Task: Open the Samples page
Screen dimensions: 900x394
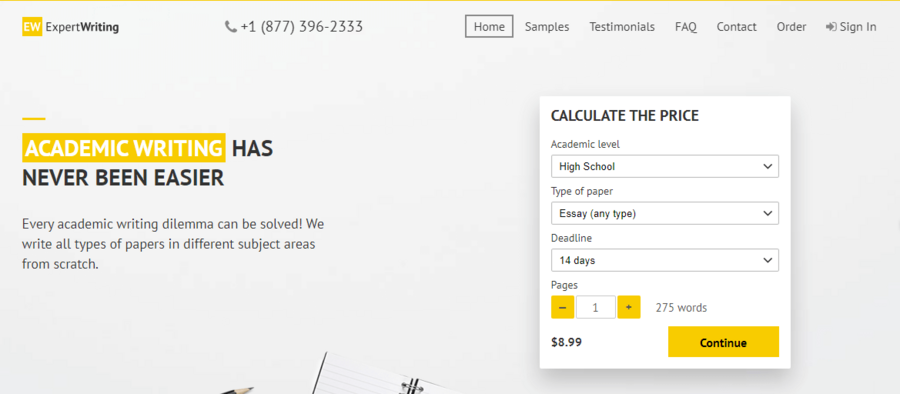Action: tap(547, 26)
